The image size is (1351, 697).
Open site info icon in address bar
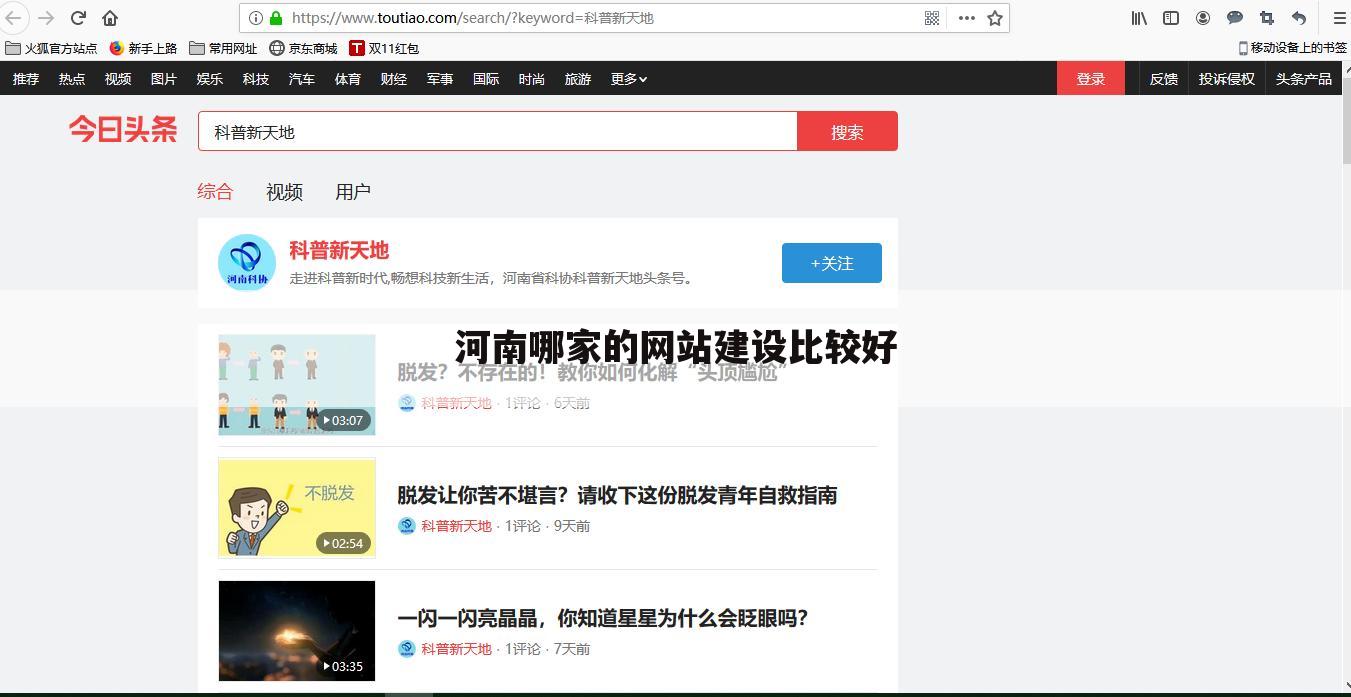256,18
